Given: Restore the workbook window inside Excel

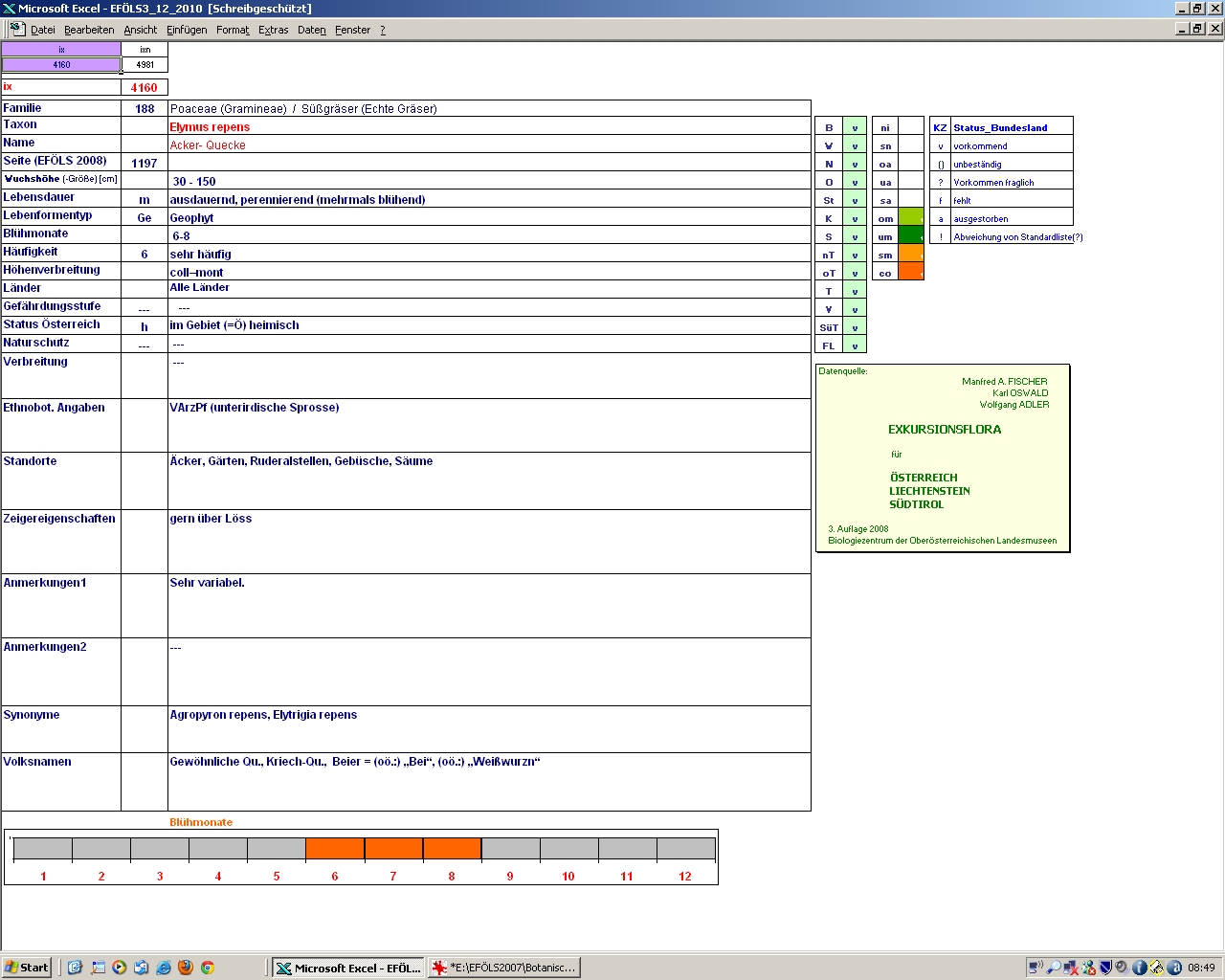Looking at the screenshot, I should [x=1197, y=29].
